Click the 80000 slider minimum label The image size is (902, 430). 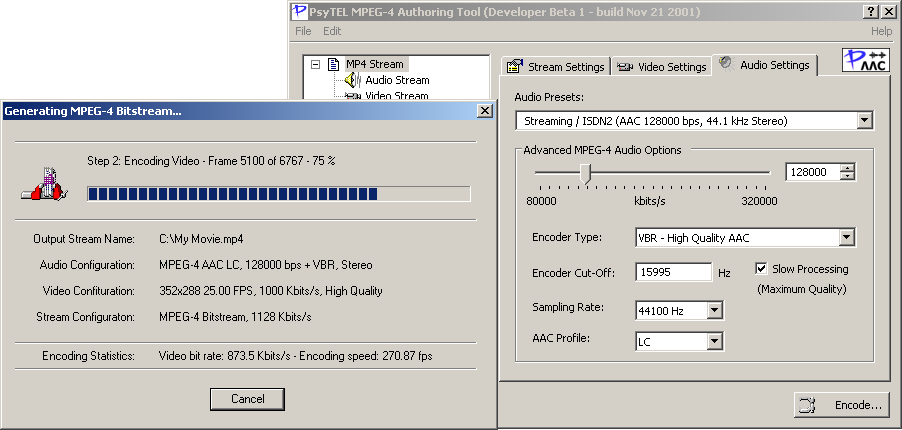pyautogui.click(x=541, y=201)
